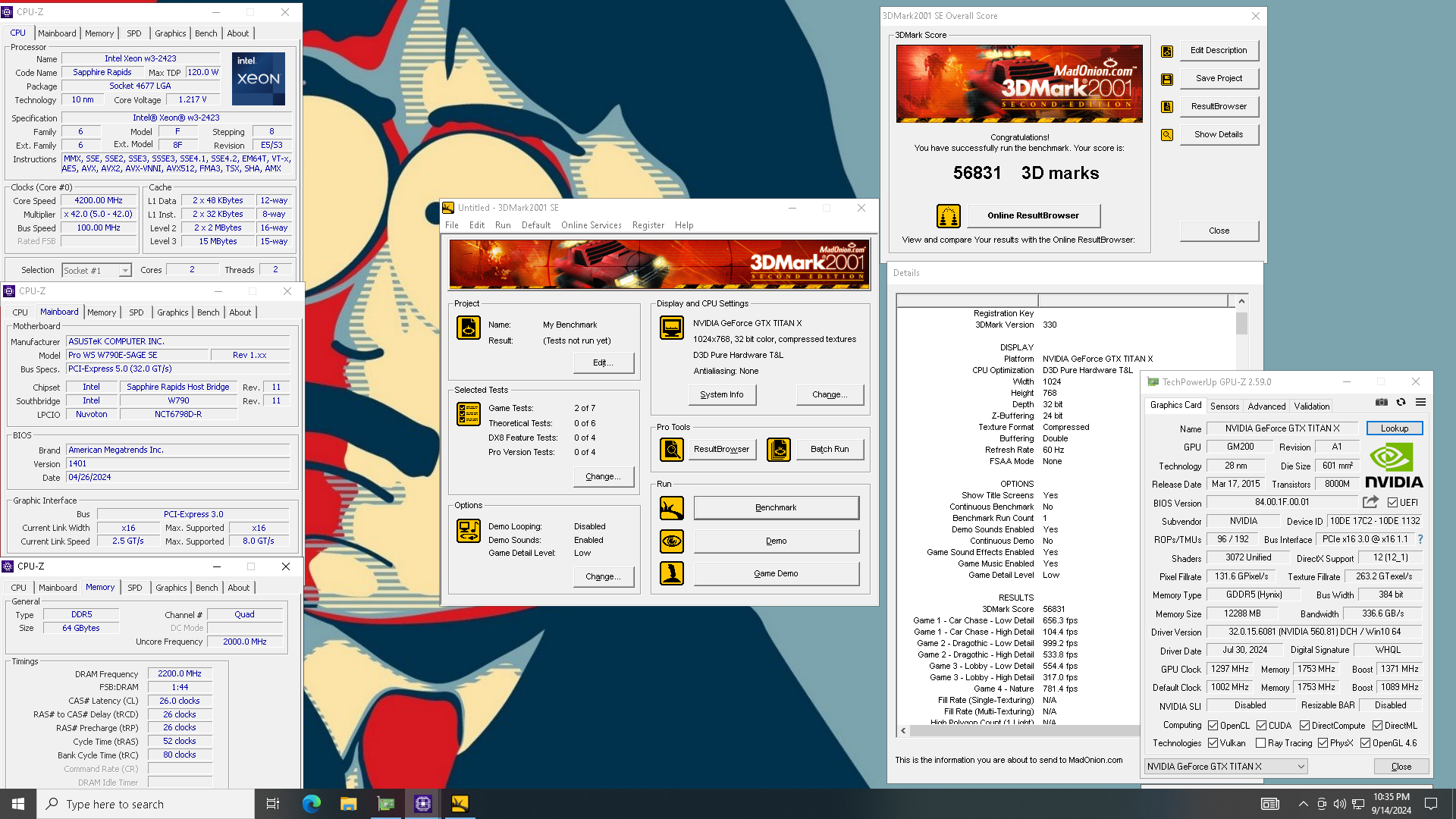This screenshot has width=1456, height=819.
Task: Open Task View on the taskbar
Action: coord(273,804)
